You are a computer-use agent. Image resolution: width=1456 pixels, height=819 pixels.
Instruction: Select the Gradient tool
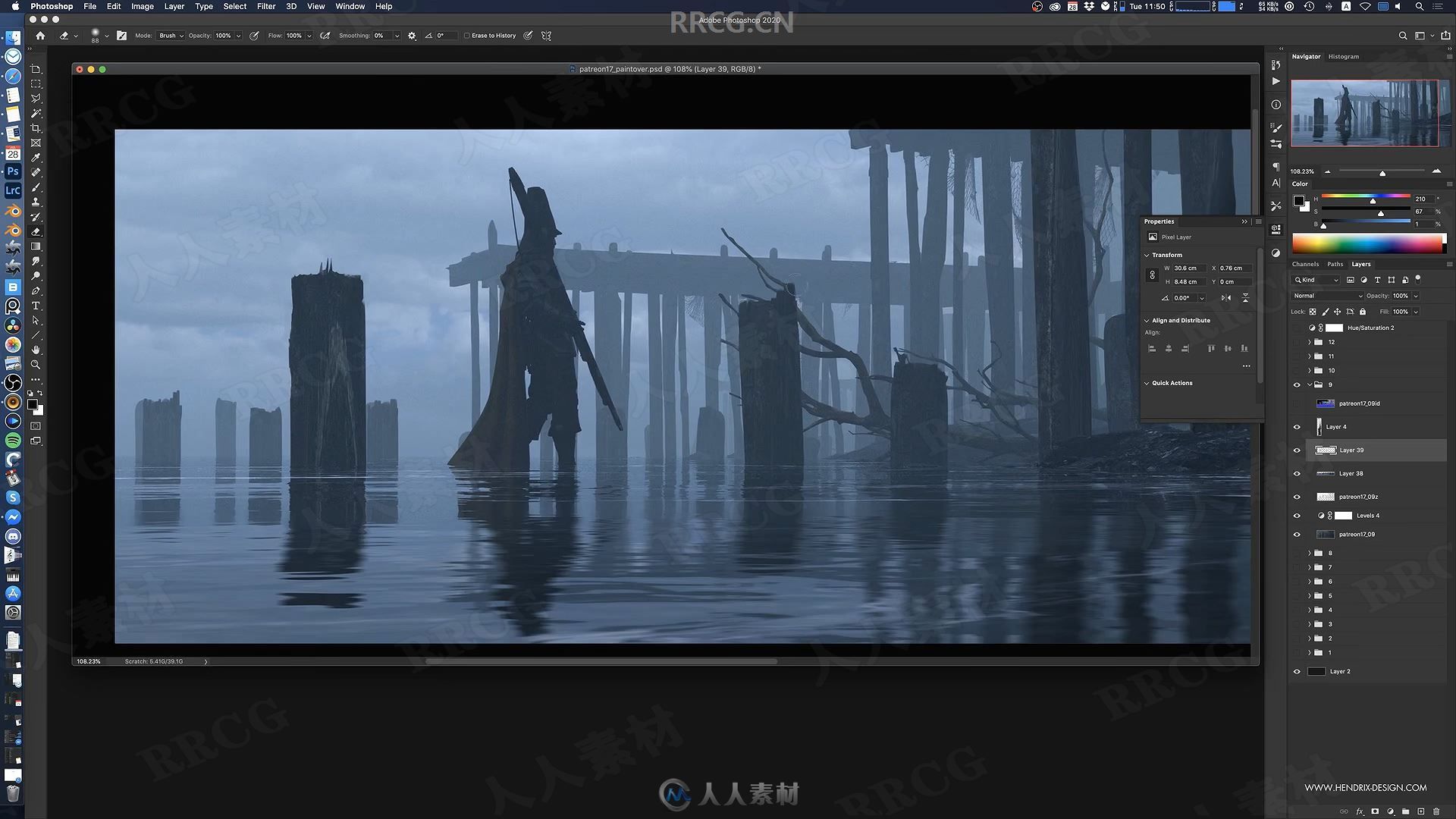(x=36, y=246)
